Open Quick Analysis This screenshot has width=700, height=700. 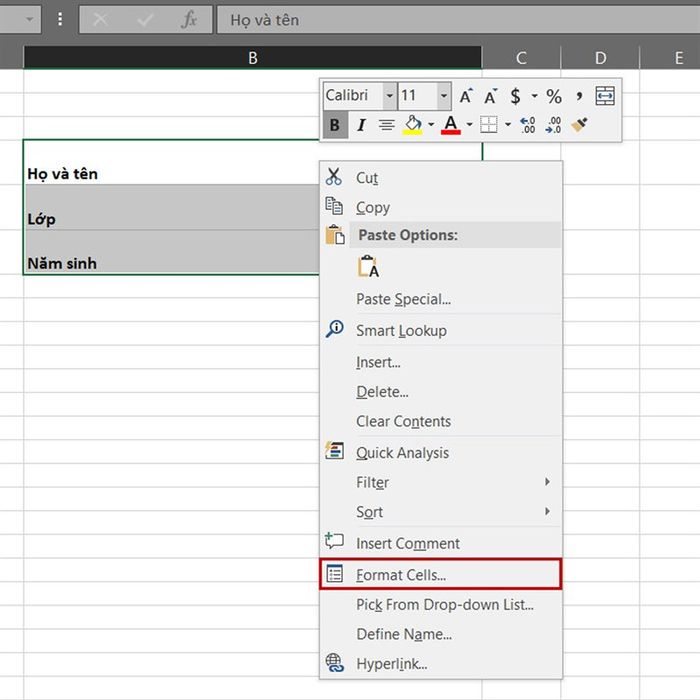click(x=441, y=452)
